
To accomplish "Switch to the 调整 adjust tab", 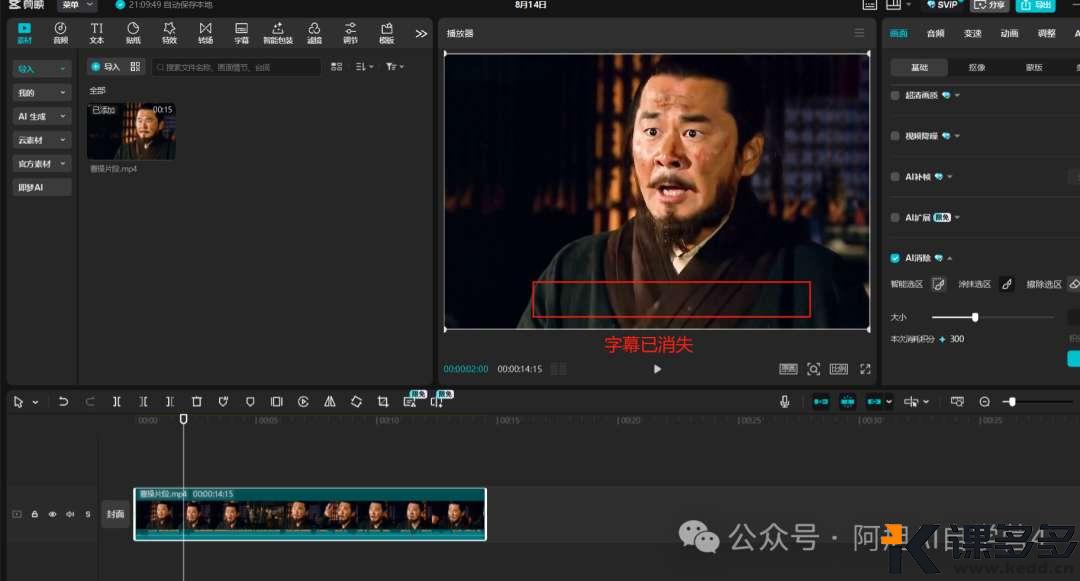I will pyautogui.click(x=1046, y=33).
